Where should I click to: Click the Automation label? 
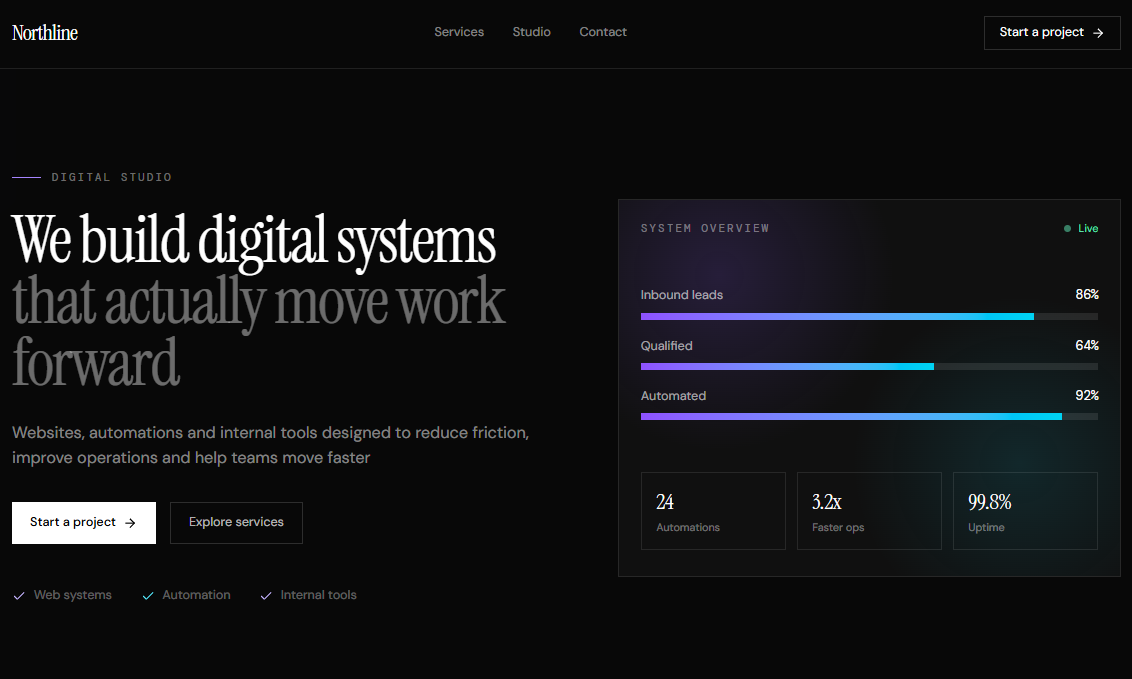pyautogui.click(x=196, y=595)
